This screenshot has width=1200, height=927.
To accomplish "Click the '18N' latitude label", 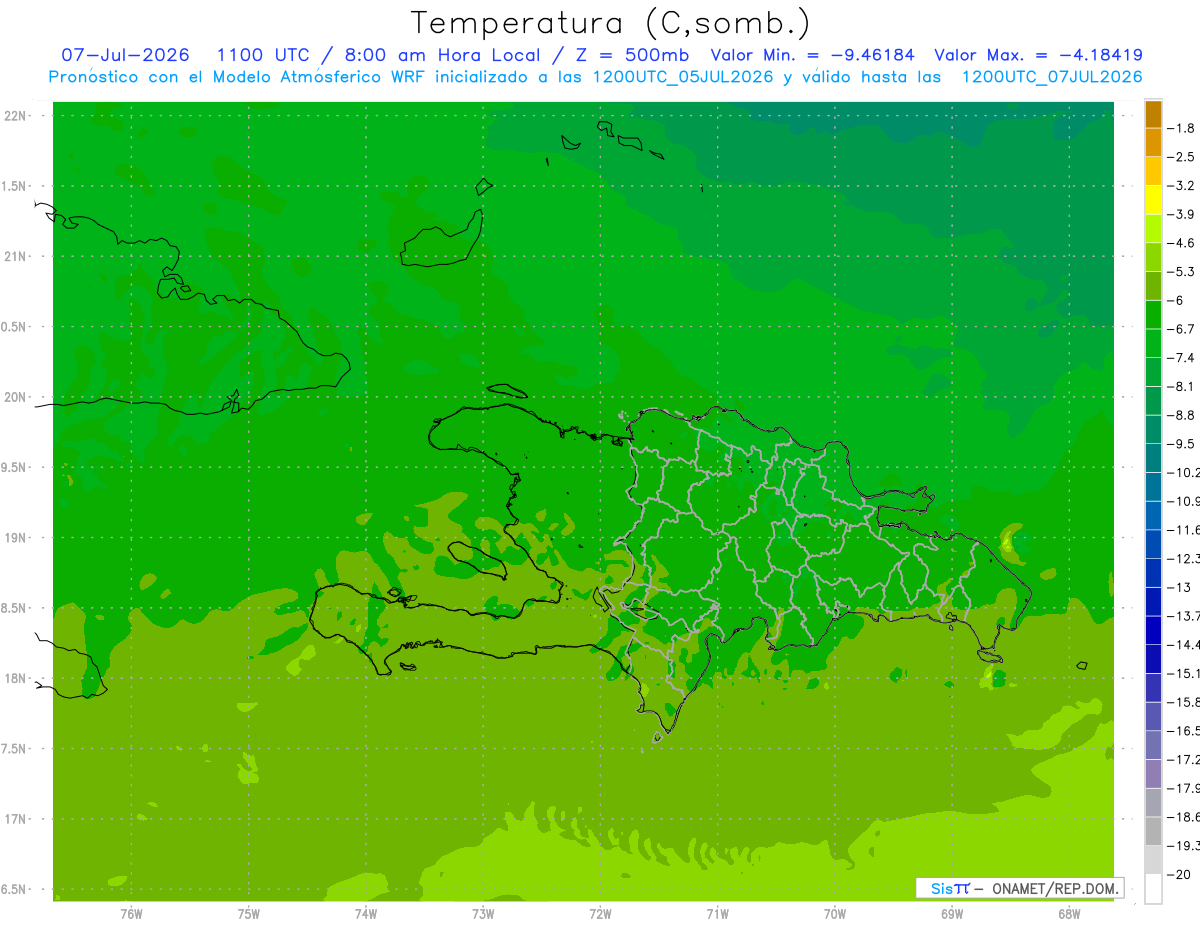I will click(x=16, y=678).
